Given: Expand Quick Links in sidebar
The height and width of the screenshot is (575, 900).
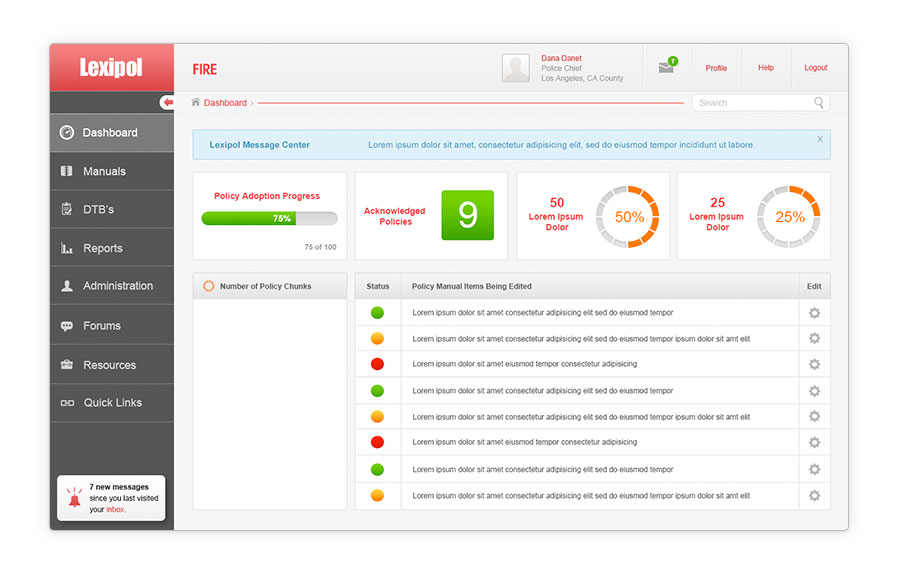Looking at the screenshot, I should 112,403.
